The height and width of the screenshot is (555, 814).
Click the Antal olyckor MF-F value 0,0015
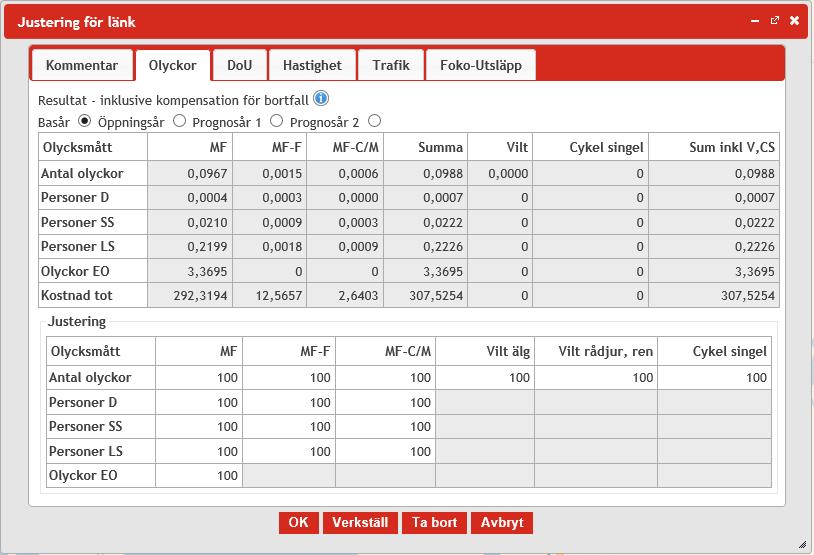(x=282, y=173)
